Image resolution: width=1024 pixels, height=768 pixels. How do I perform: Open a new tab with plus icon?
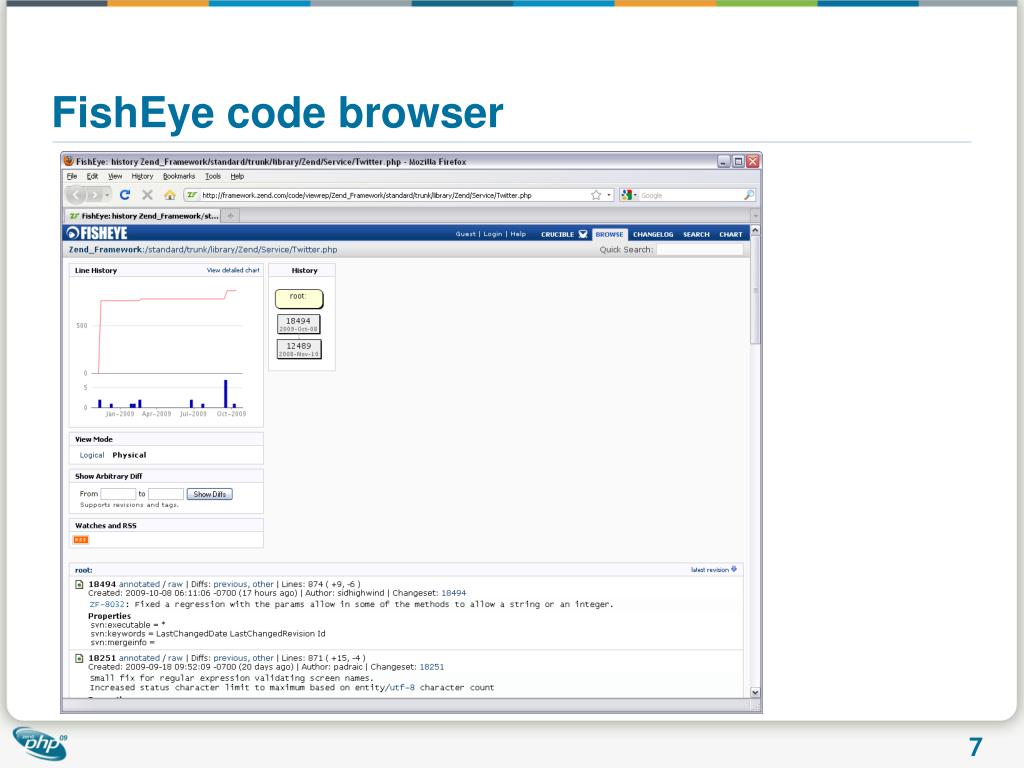pos(231,216)
